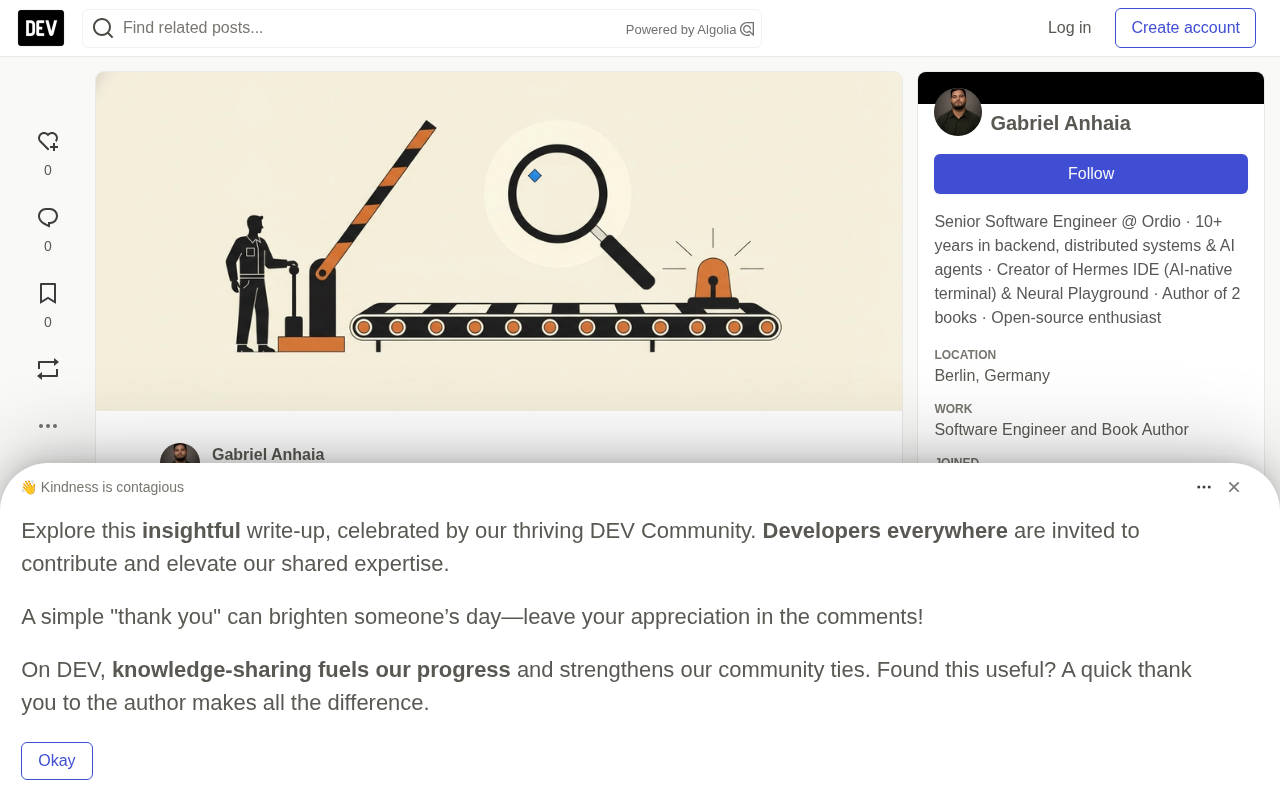The width and height of the screenshot is (1280, 800).
Task: Jump to comments via speech bubble icon
Action: 48,218
